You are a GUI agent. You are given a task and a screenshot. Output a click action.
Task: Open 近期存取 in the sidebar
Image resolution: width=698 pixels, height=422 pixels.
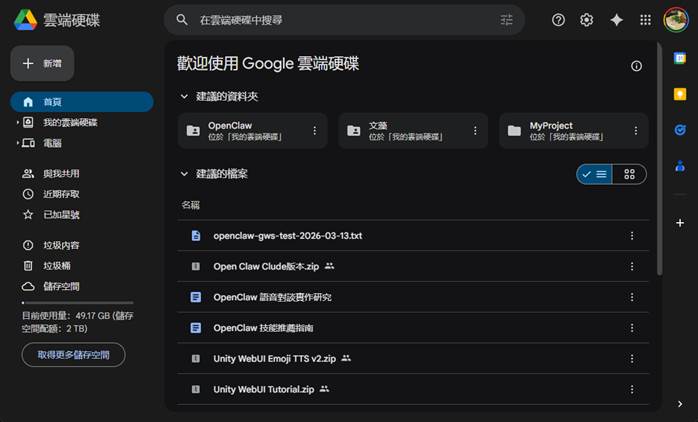pyautogui.click(x=60, y=194)
